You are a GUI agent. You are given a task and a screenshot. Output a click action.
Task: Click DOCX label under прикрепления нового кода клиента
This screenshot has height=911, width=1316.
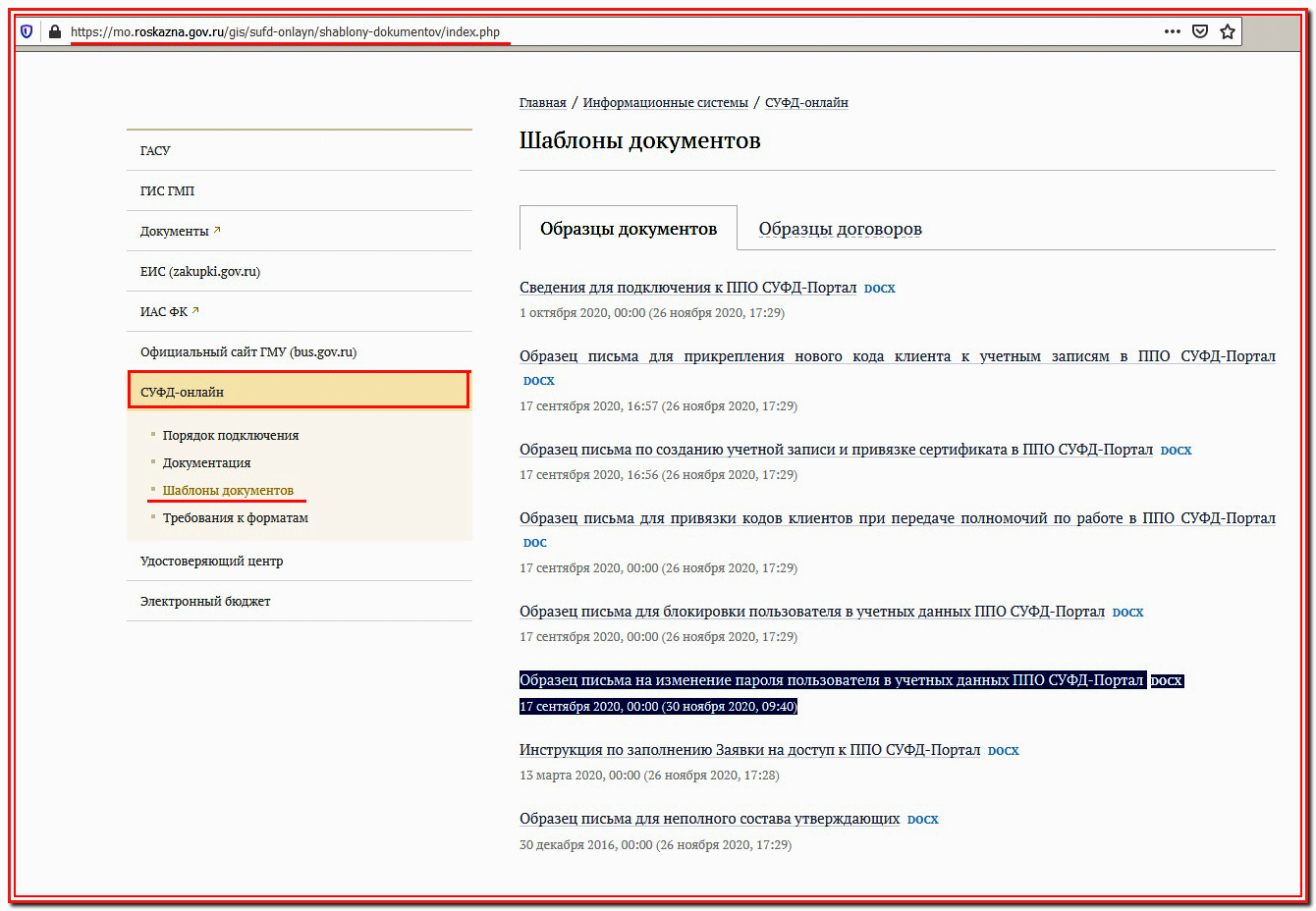(x=539, y=381)
